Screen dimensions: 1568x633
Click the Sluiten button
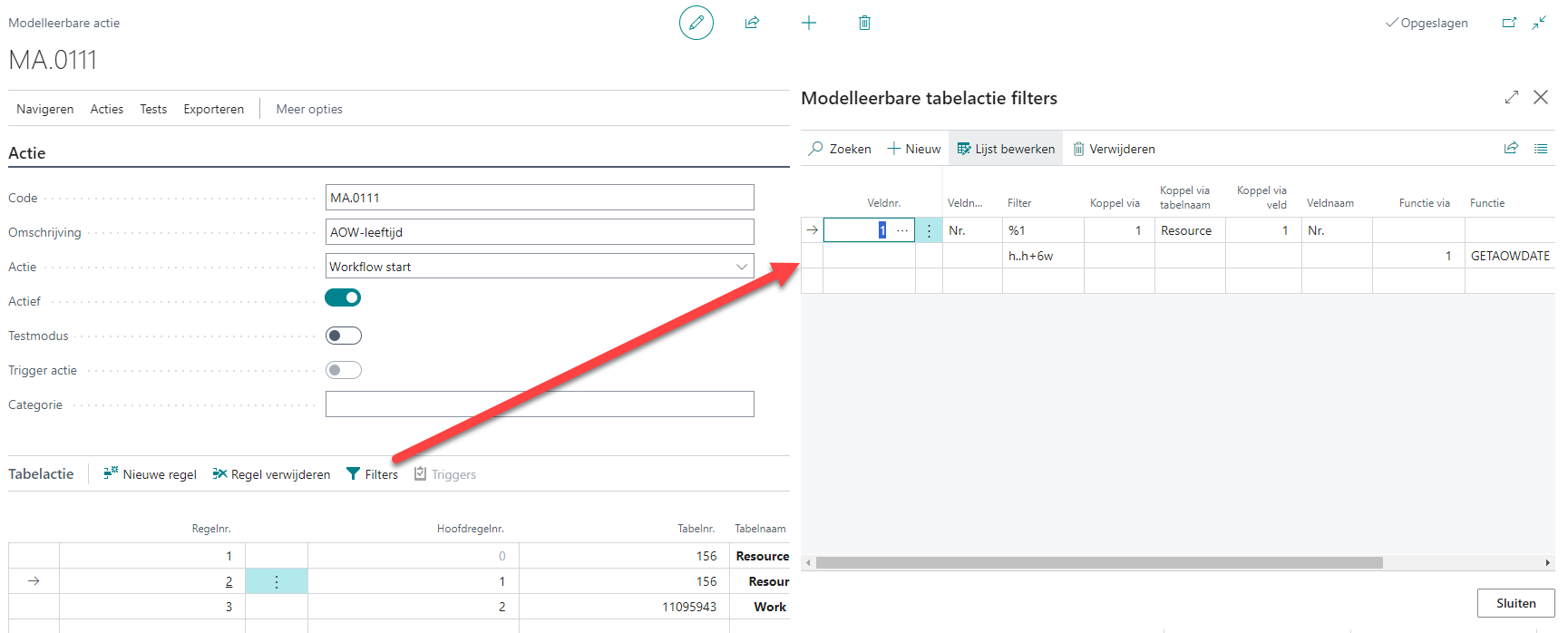[x=1515, y=603]
